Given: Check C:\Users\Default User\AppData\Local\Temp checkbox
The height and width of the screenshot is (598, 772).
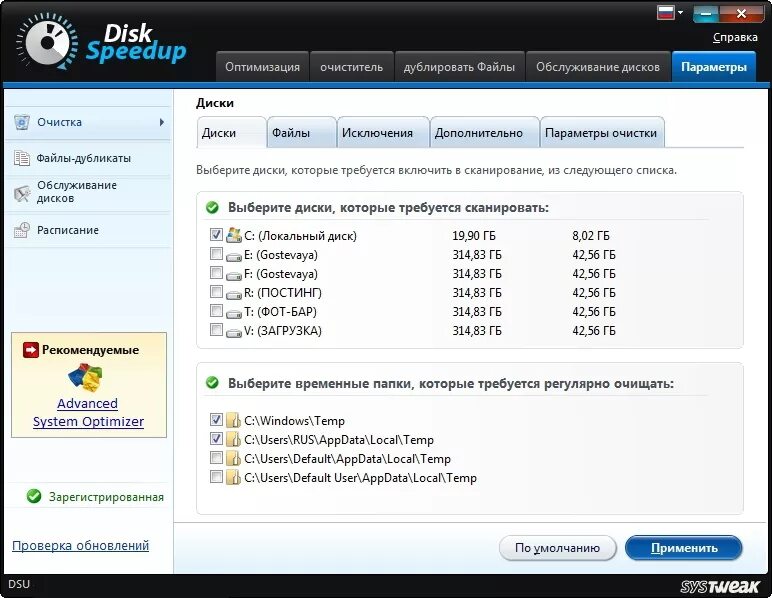Looking at the screenshot, I should [216, 476].
